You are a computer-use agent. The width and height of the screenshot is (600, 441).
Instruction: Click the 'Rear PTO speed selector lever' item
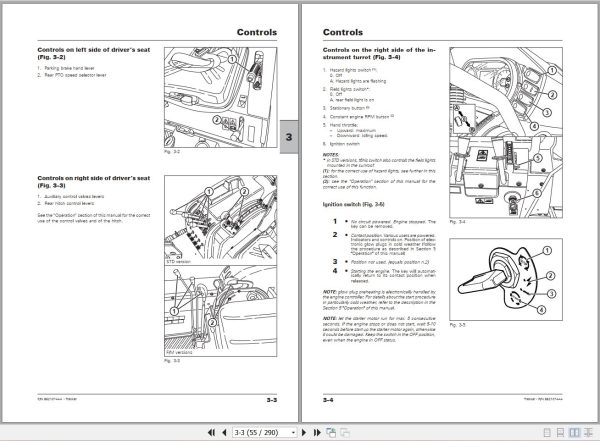[72, 75]
